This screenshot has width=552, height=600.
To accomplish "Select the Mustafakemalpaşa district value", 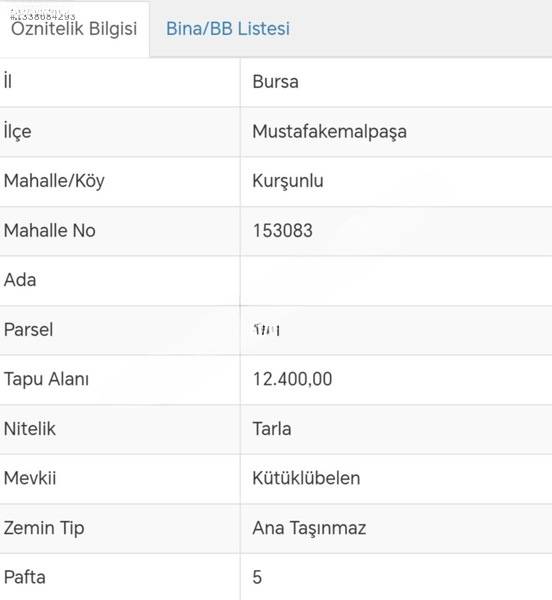I will coord(329,132).
